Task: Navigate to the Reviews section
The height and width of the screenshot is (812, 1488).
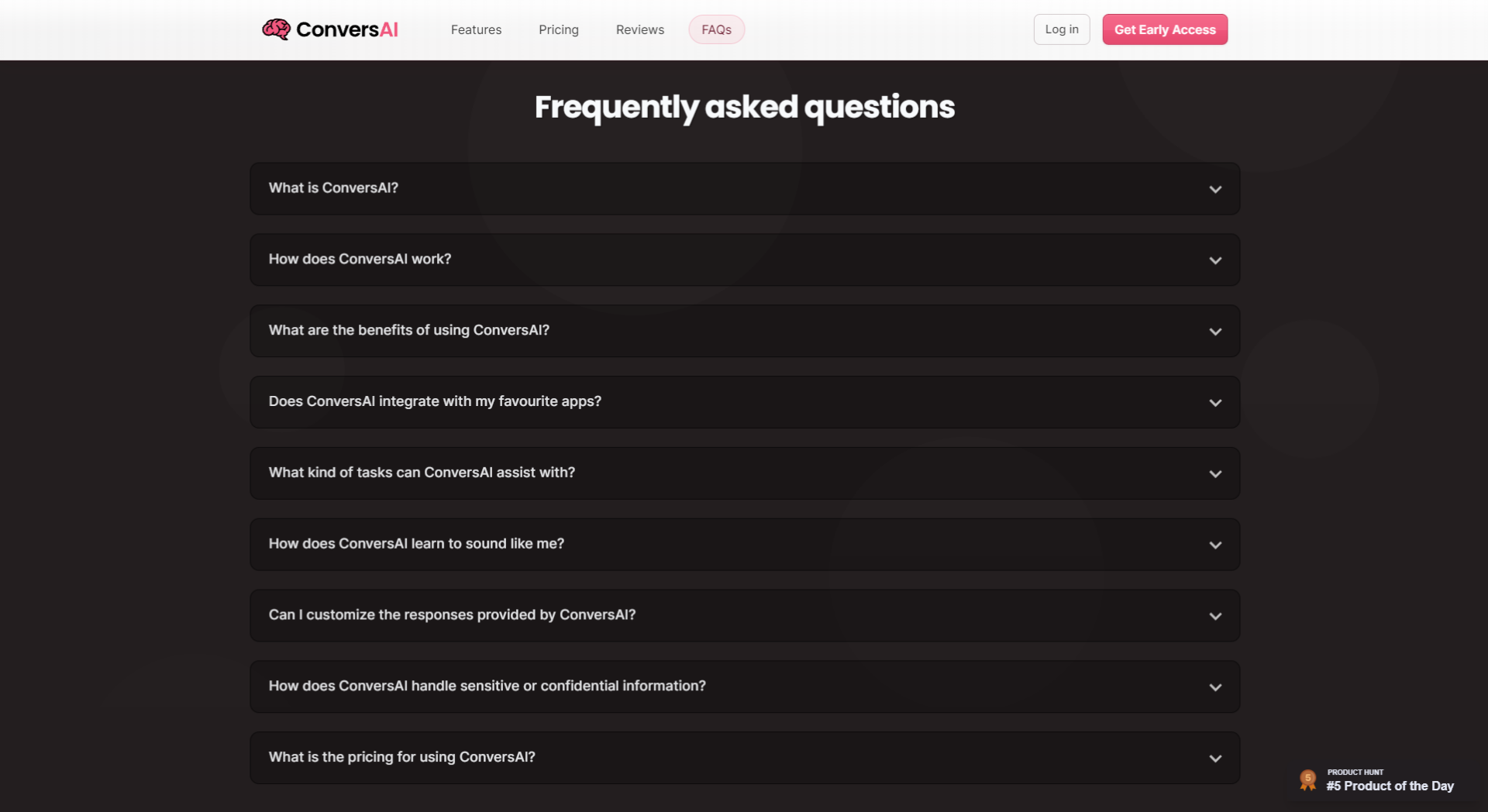Action: point(639,29)
